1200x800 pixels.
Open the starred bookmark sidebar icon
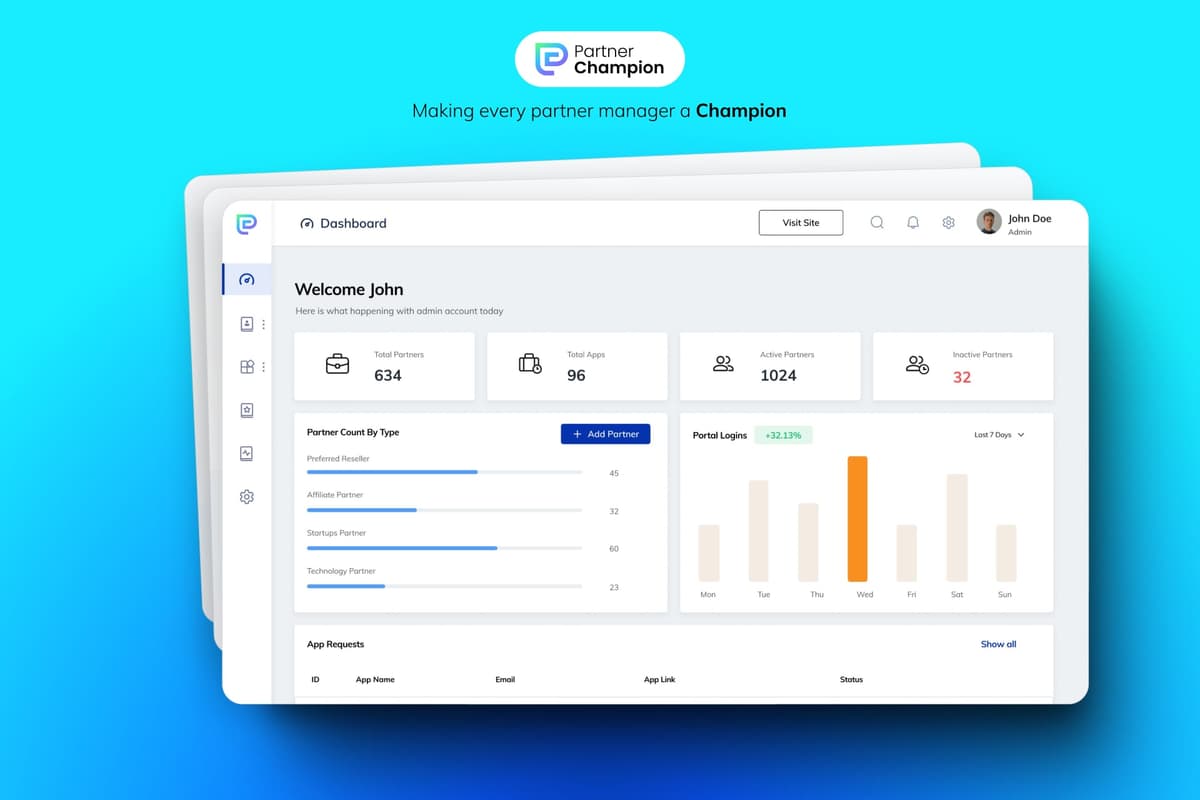tap(247, 410)
